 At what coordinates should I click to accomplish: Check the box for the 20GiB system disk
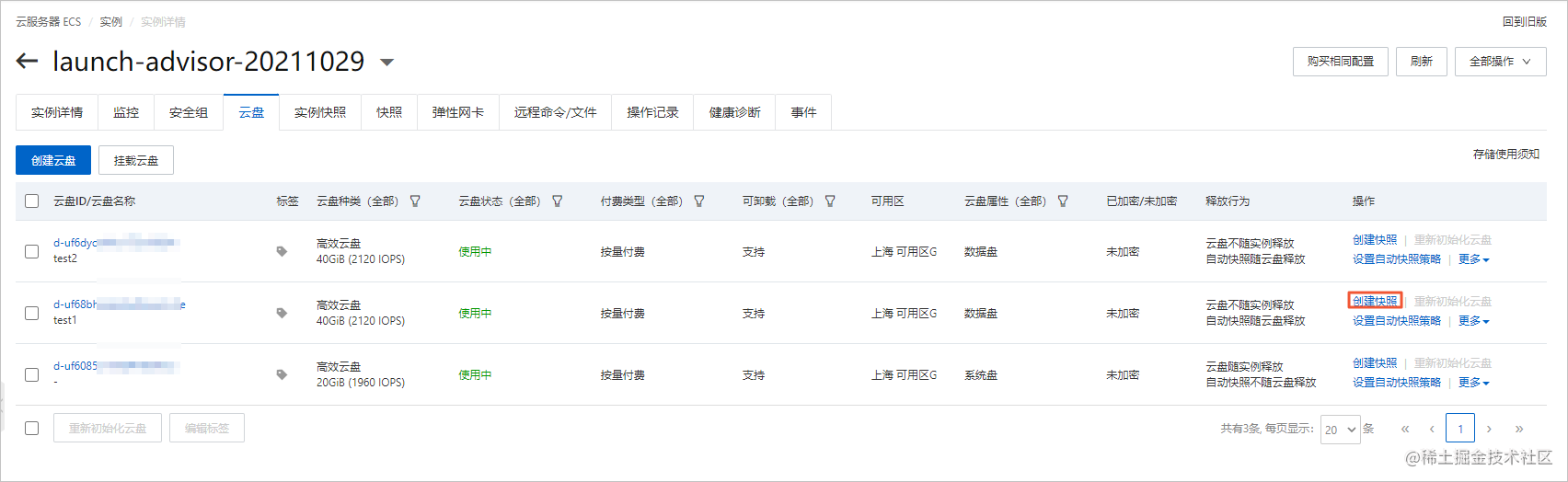coord(32,374)
